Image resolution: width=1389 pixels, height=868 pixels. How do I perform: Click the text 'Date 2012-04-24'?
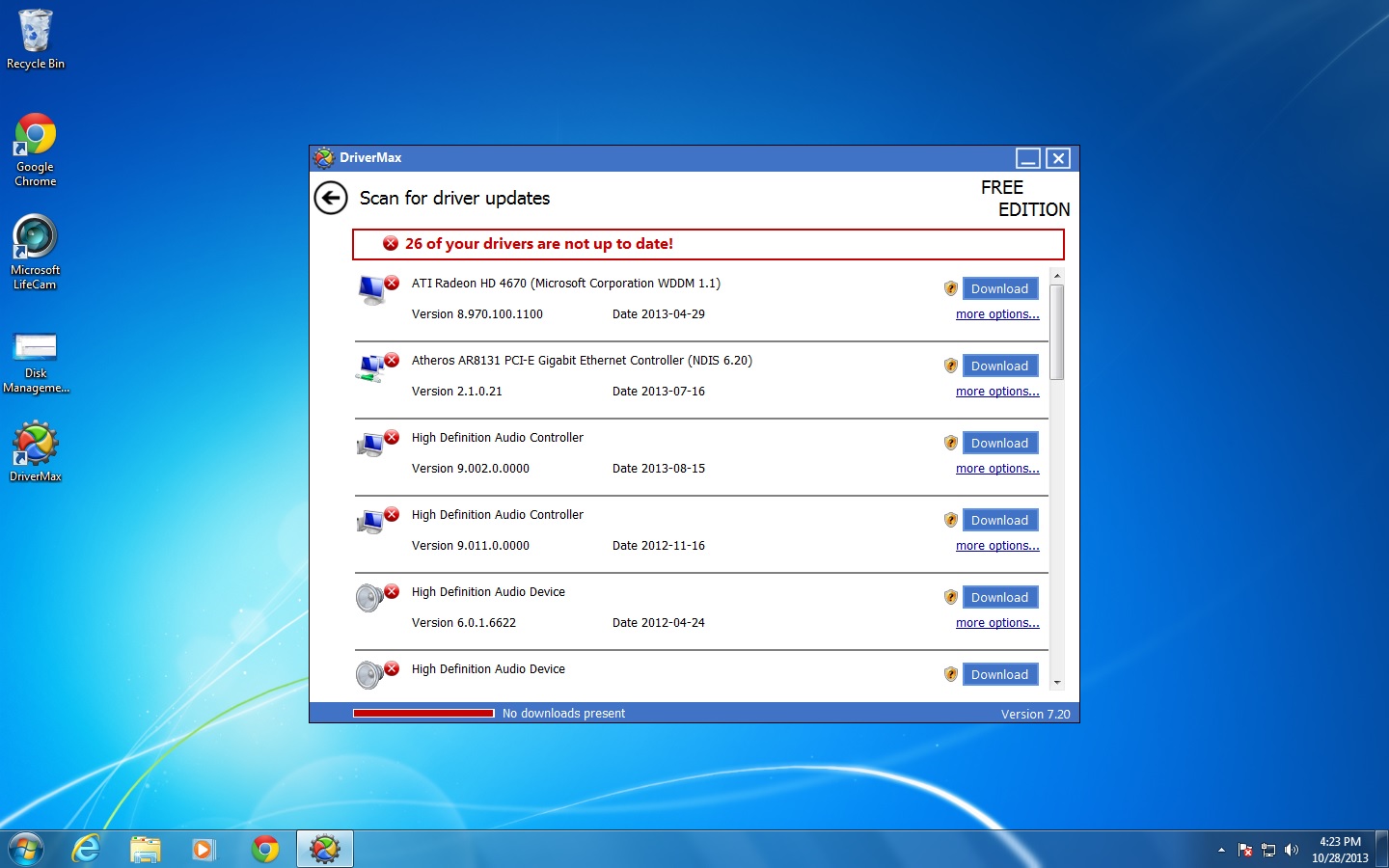(659, 623)
